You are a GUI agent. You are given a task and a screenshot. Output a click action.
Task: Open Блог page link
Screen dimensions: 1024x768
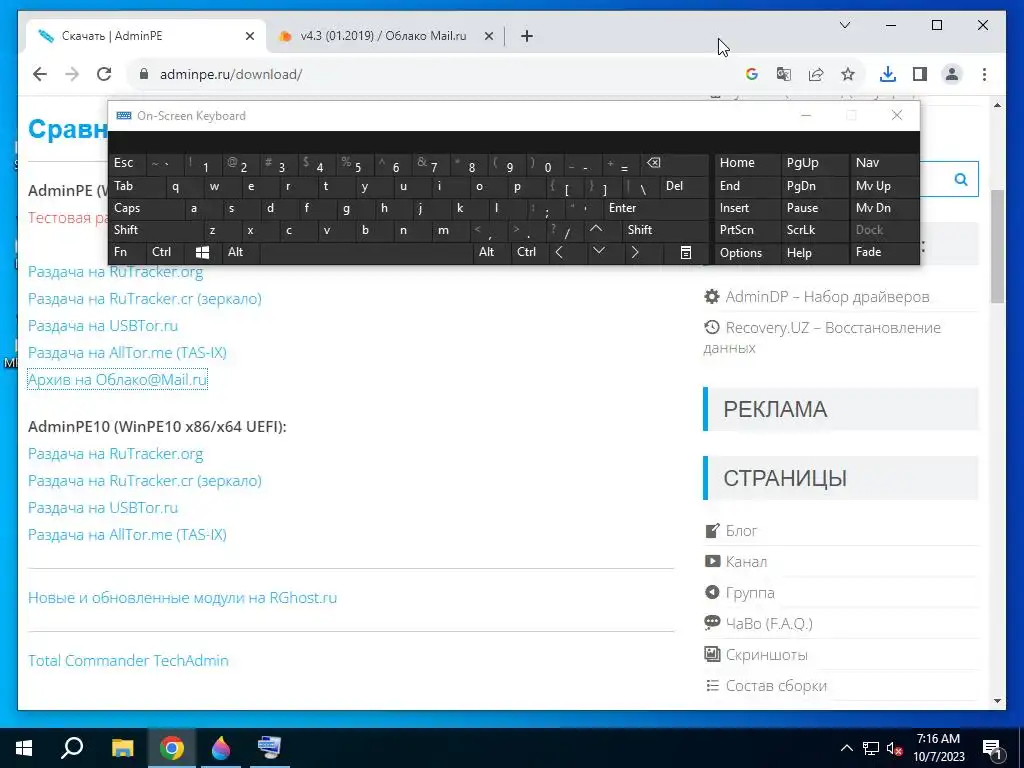(x=741, y=530)
